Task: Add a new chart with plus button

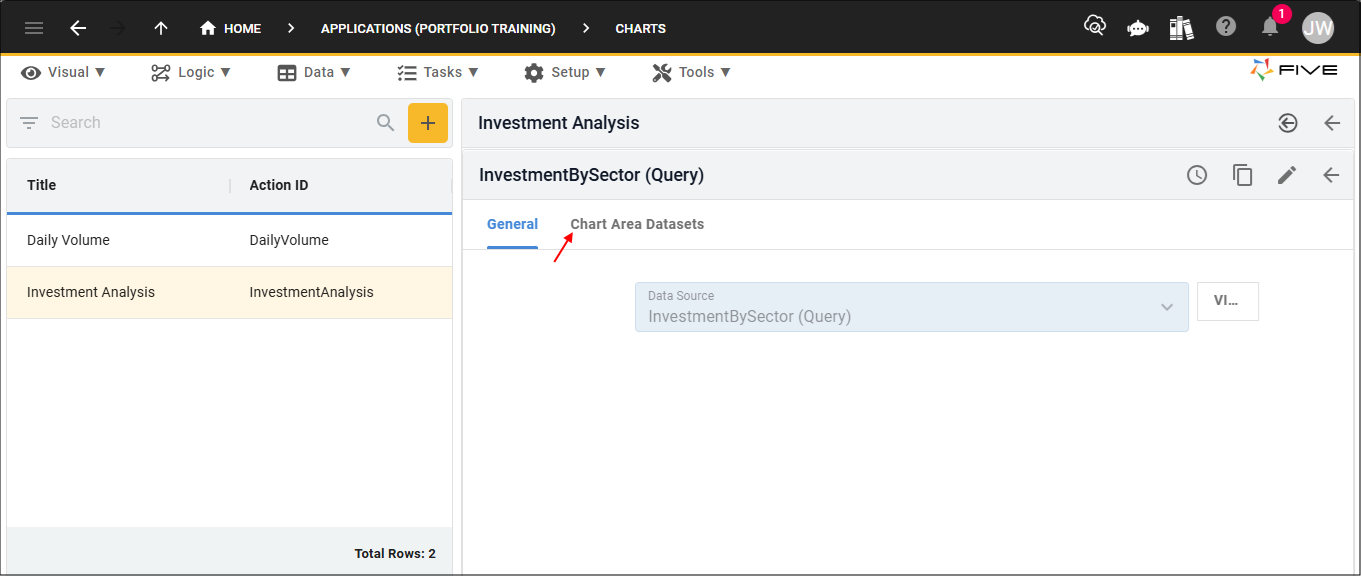Action: (428, 123)
